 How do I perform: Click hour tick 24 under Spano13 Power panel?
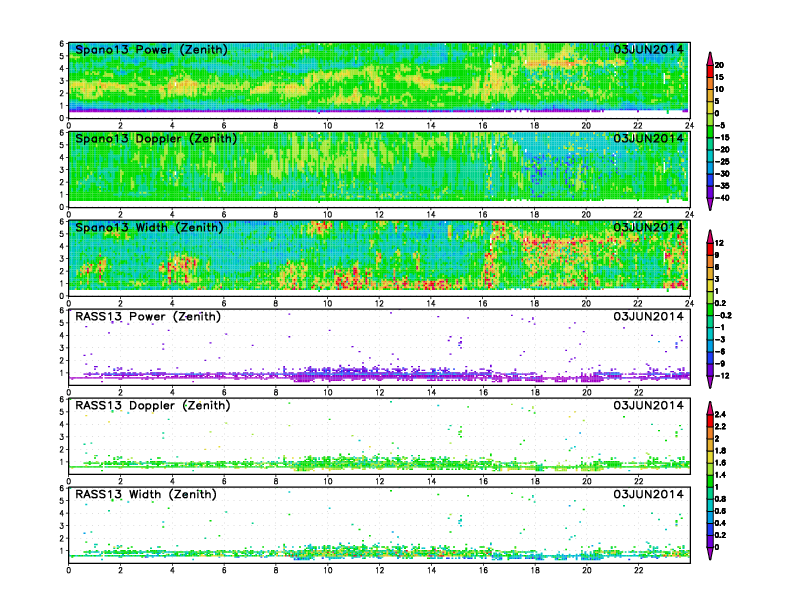pos(689,126)
